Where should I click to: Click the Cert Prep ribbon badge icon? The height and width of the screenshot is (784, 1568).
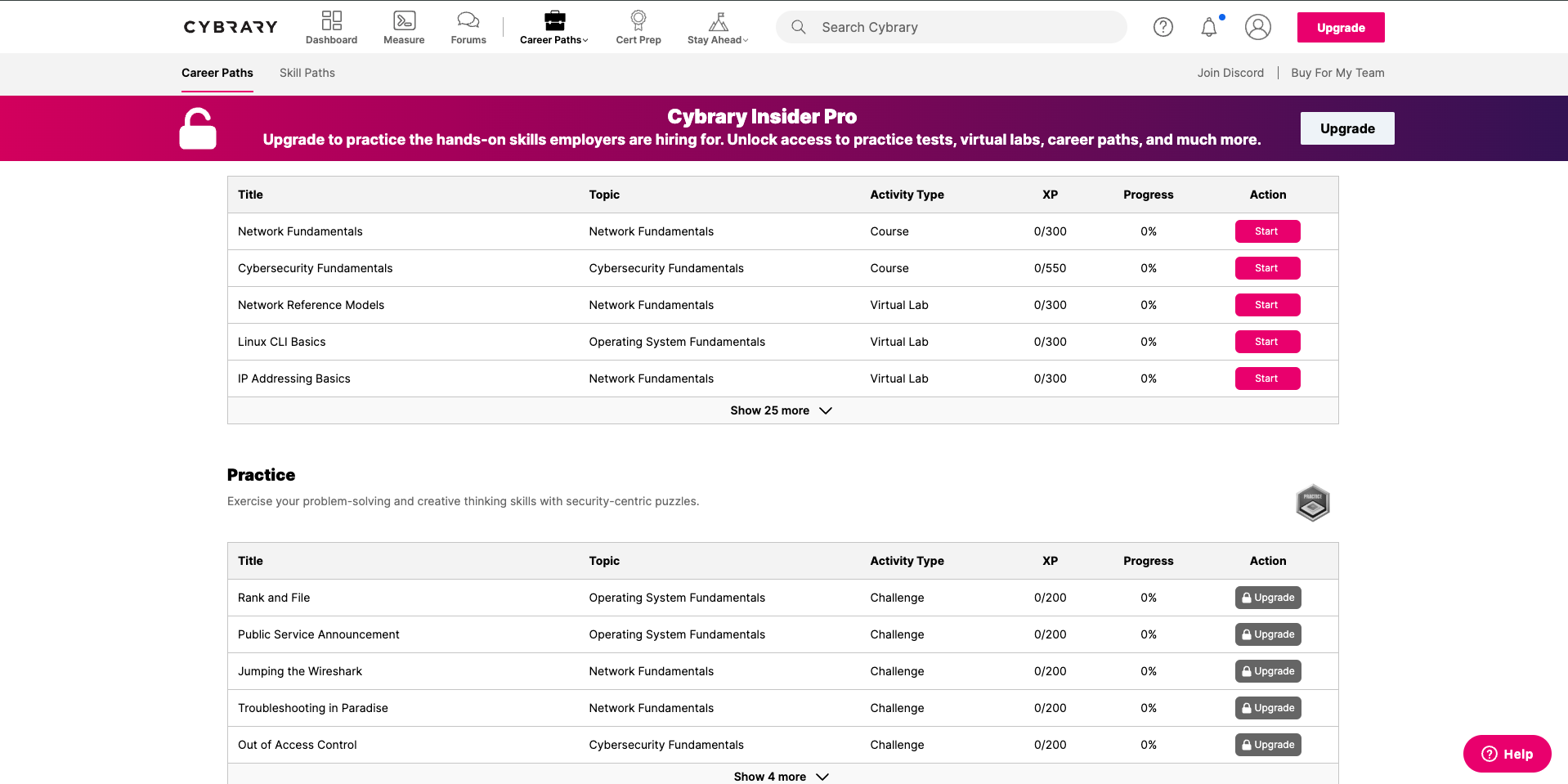[638, 20]
